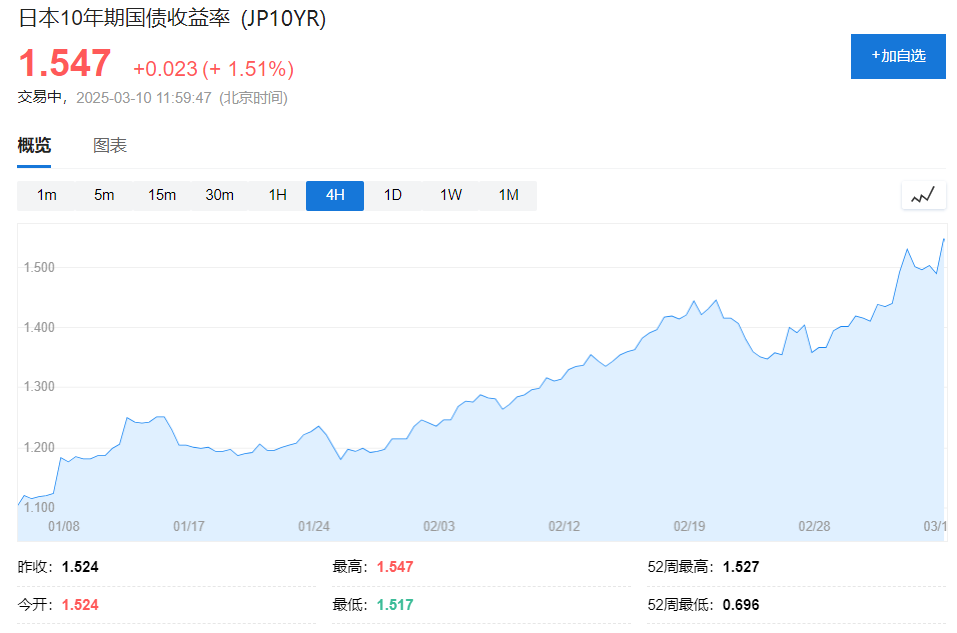Open the 概览 tab
This screenshot has width=957, height=633.
pyautogui.click(x=34, y=145)
